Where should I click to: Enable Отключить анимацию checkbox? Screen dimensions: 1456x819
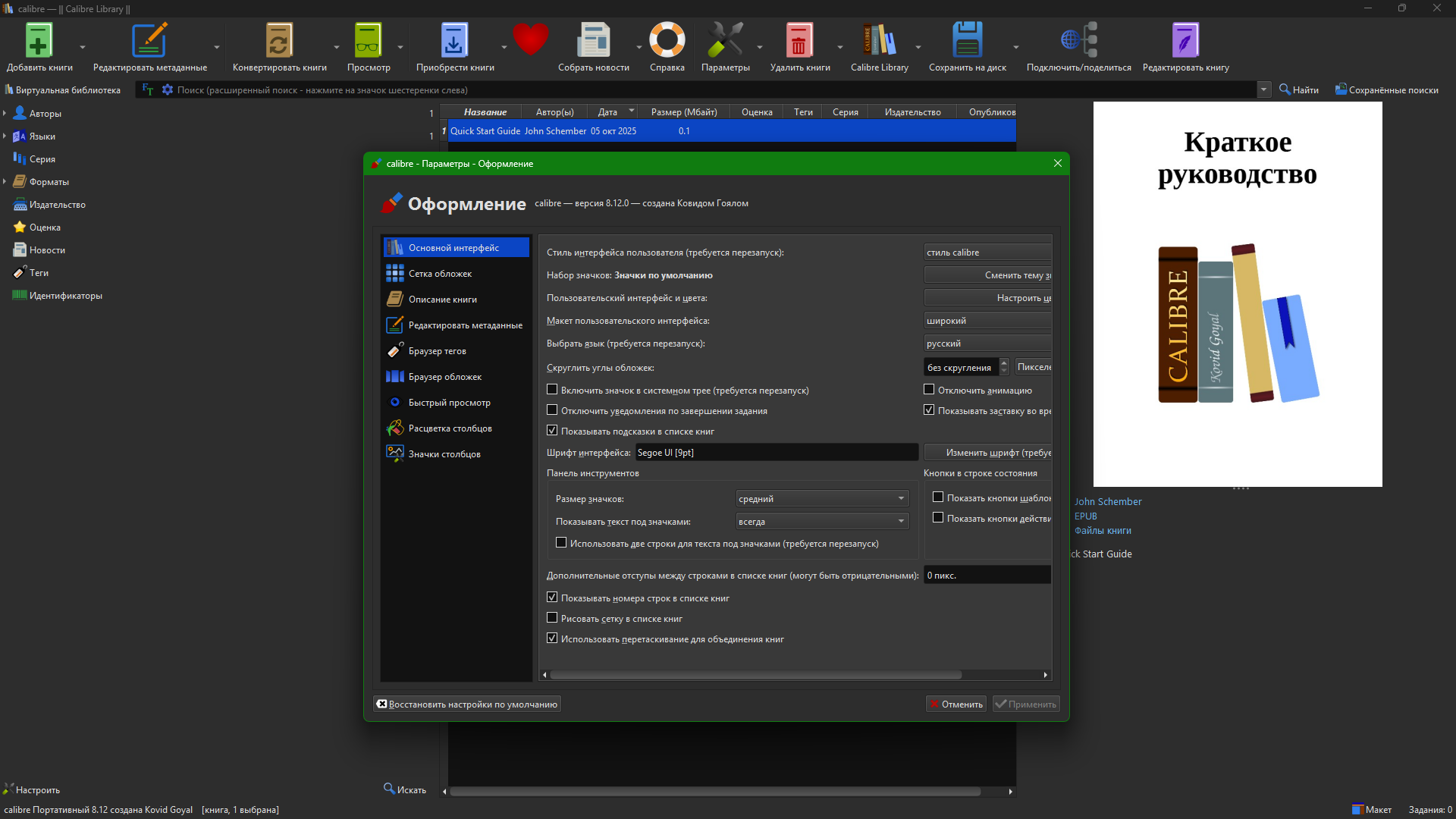929,390
